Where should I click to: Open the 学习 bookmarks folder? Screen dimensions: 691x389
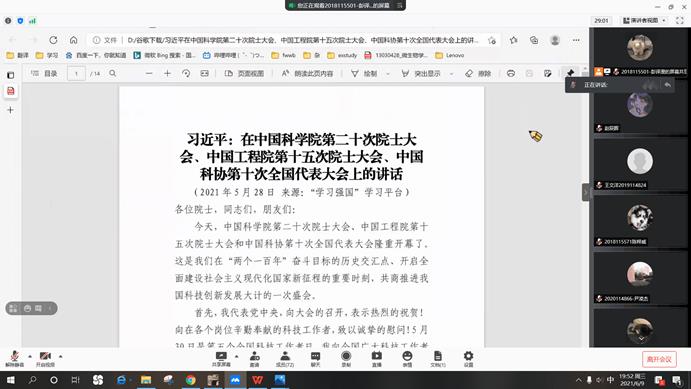47,56
